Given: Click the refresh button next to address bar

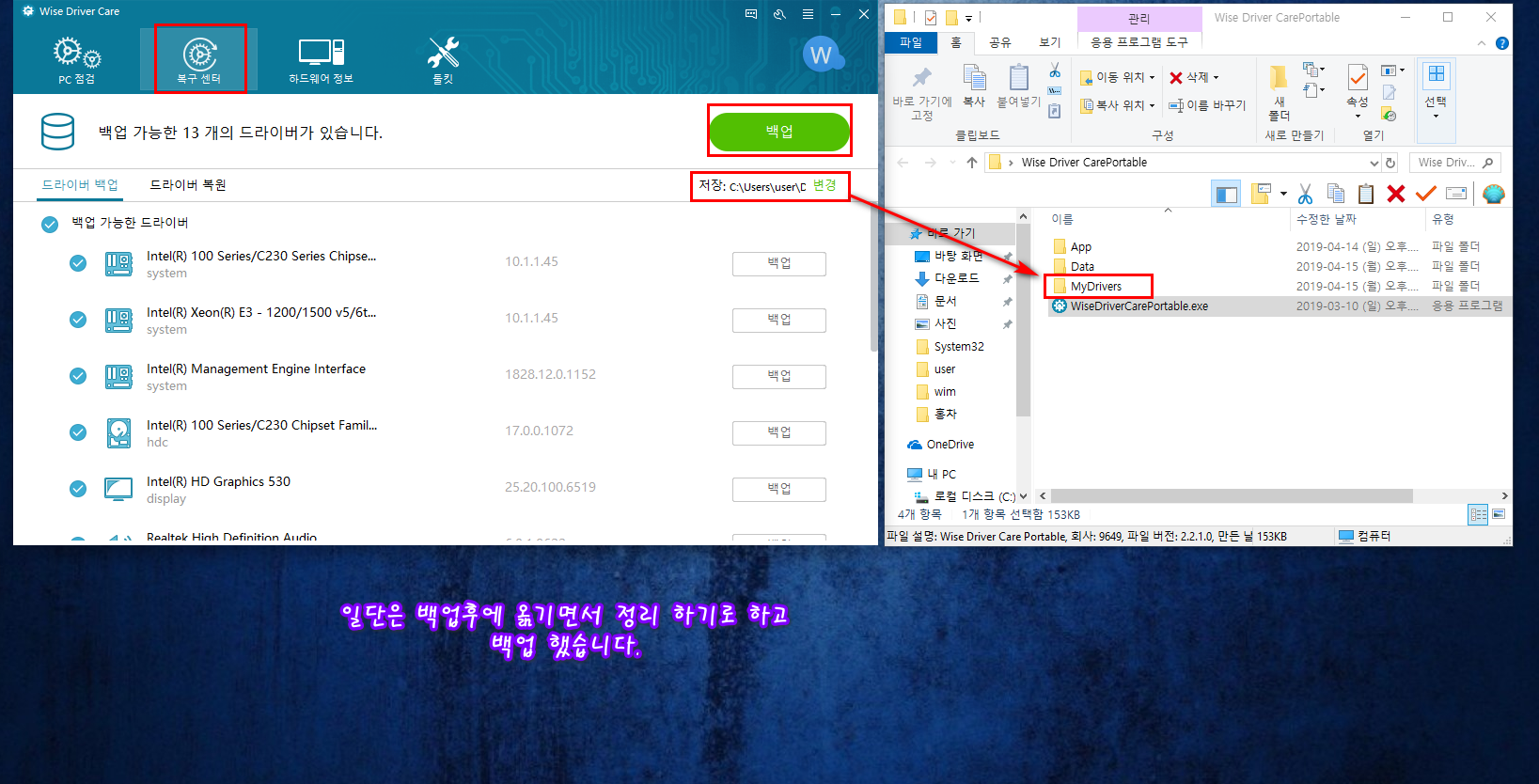Looking at the screenshot, I should [1390, 163].
